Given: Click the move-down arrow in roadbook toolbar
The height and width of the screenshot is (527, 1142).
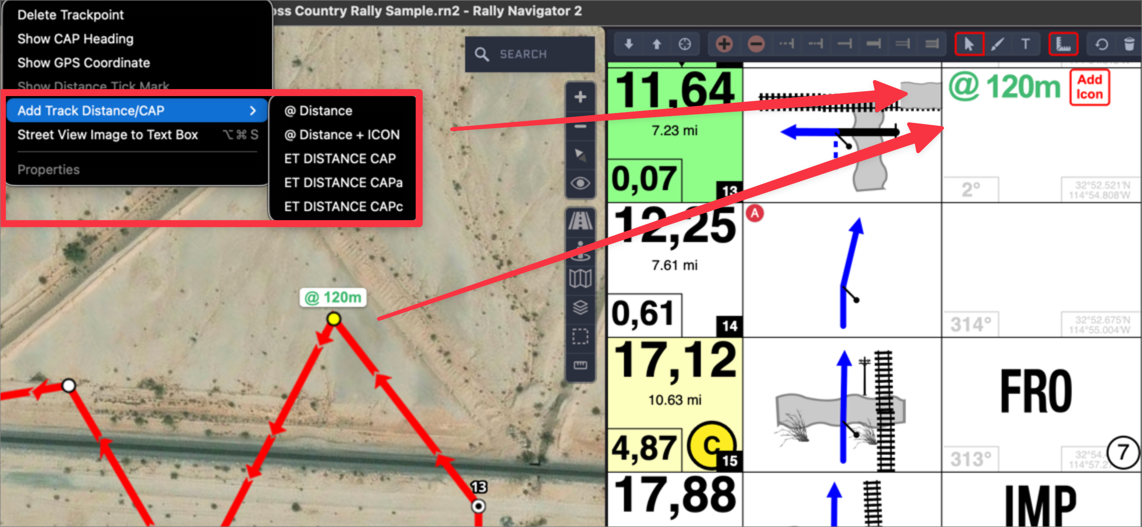Looking at the screenshot, I should pyautogui.click(x=629, y=44).
